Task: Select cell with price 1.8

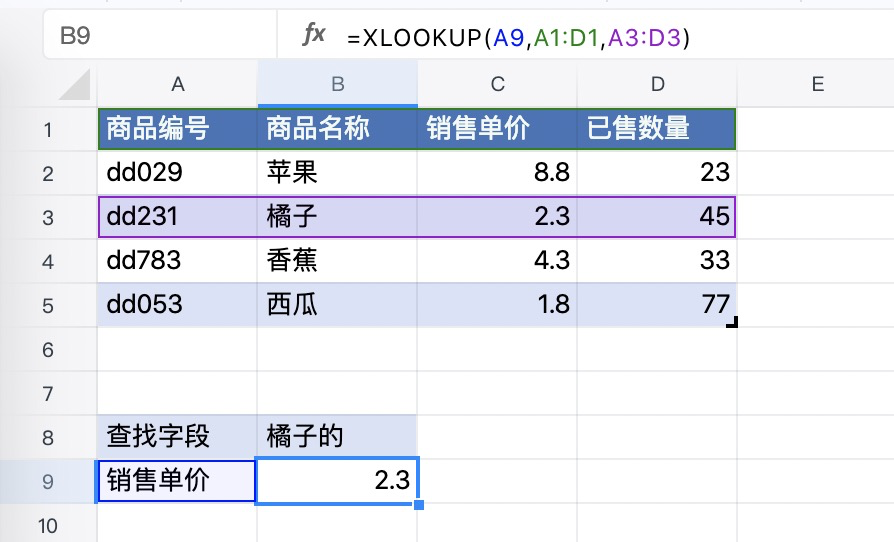Action: click(x=497, y=305)
